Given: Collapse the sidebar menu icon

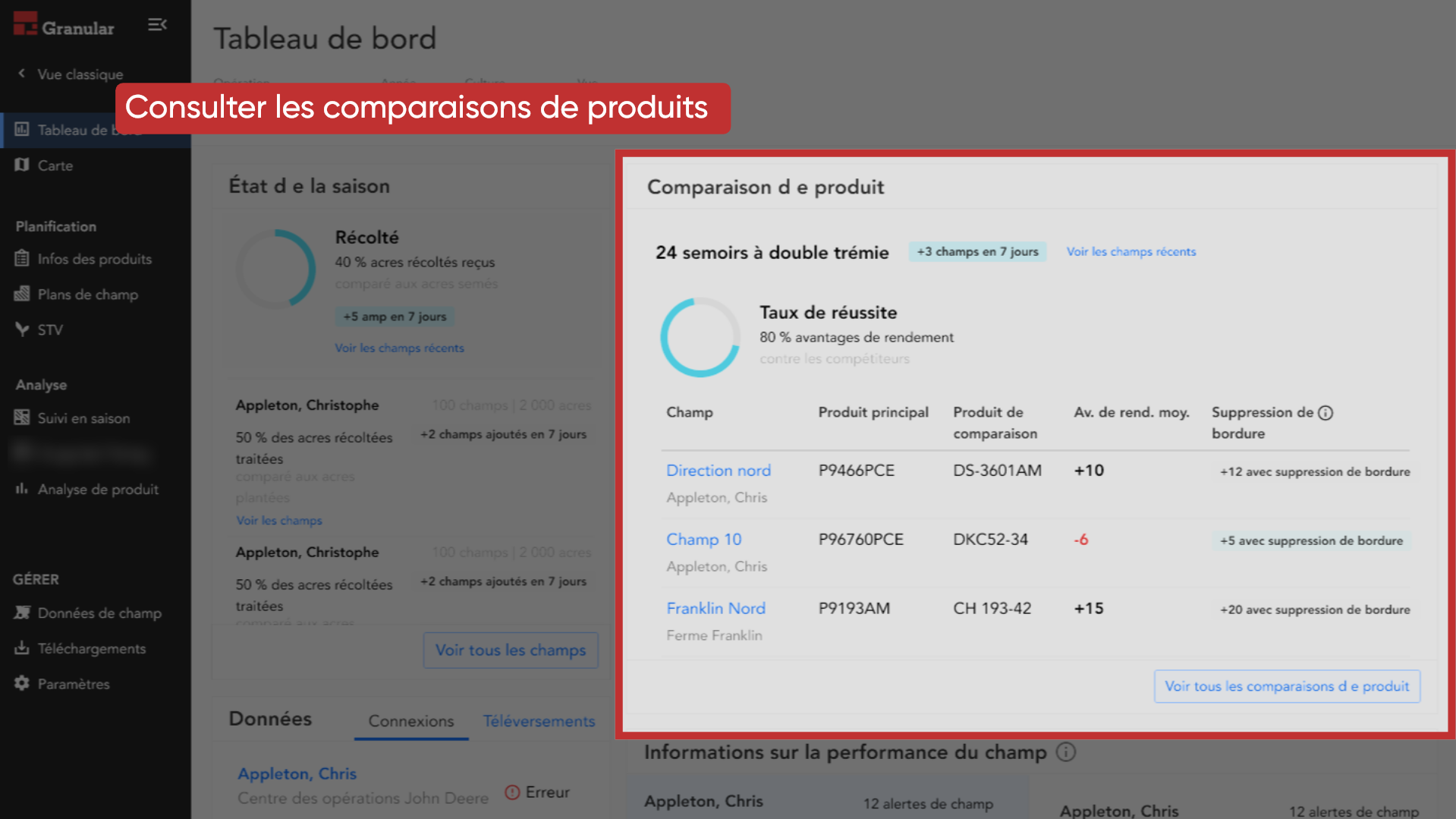Looking at the screenshot, I should [157, 25].
